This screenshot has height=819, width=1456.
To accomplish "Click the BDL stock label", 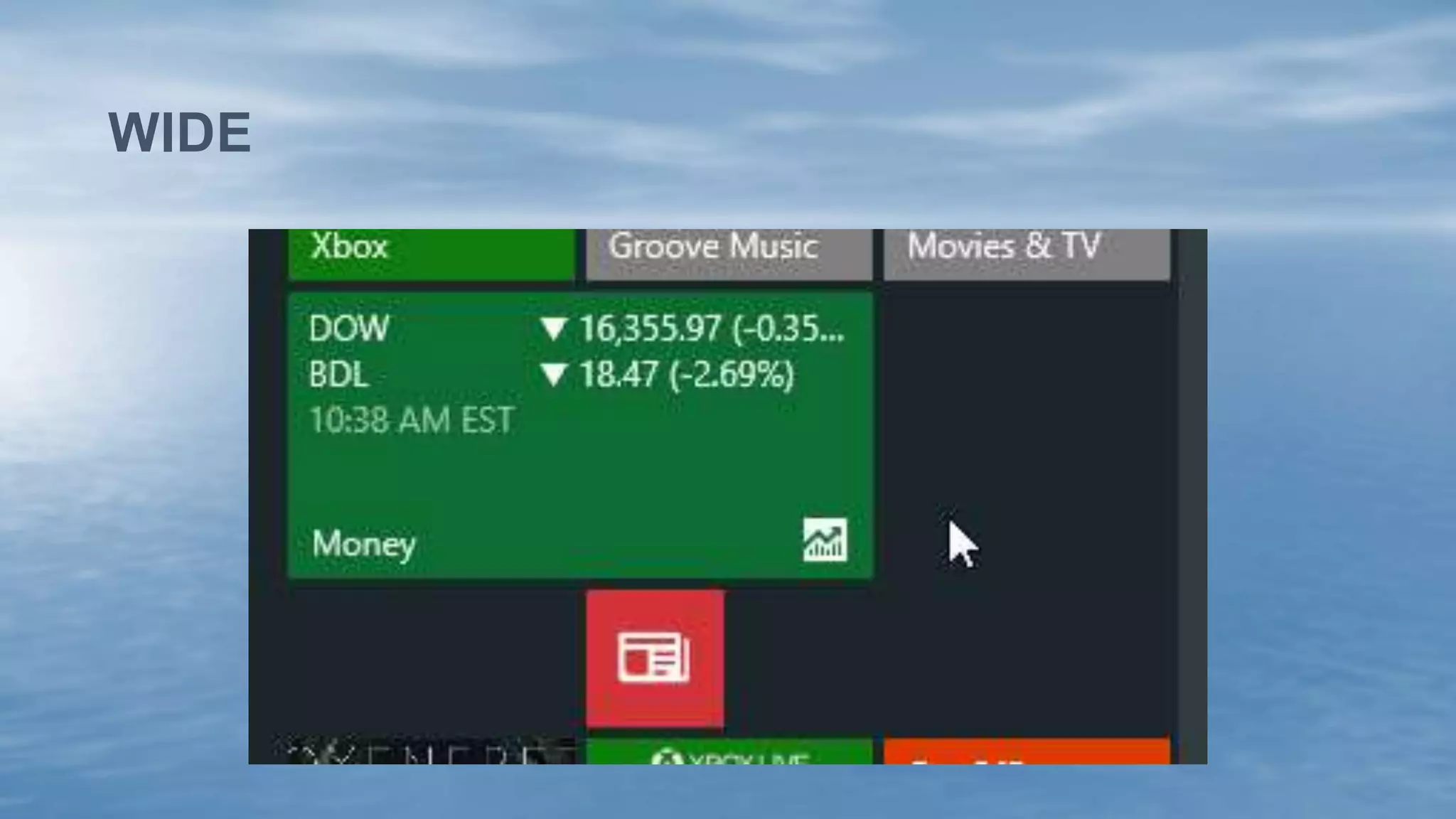I will tap(338, 374).
